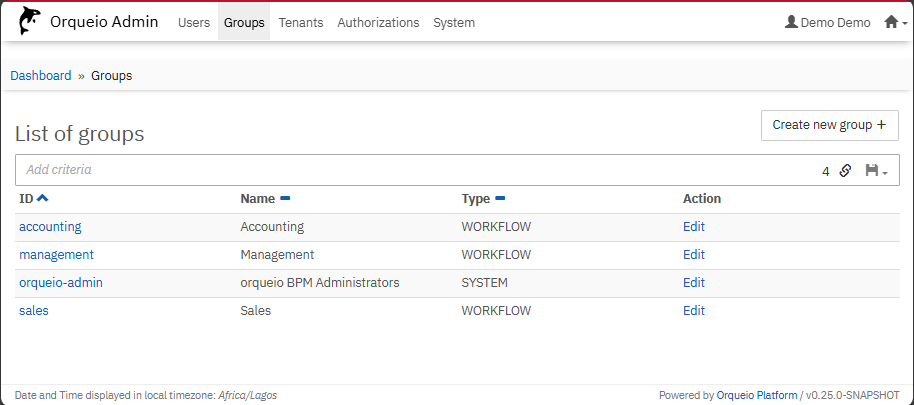Open the System menu item

tap(454, 22)
